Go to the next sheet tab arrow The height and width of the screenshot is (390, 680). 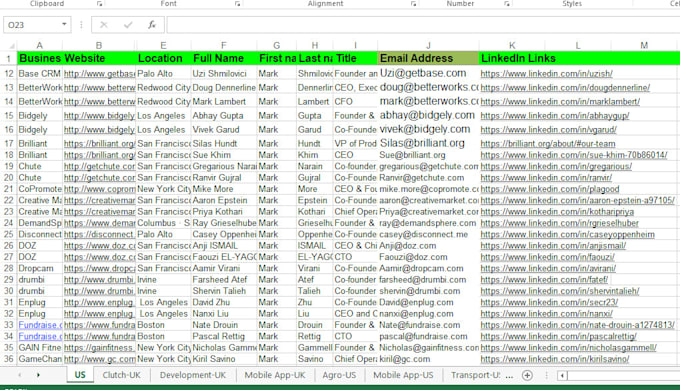38,375
